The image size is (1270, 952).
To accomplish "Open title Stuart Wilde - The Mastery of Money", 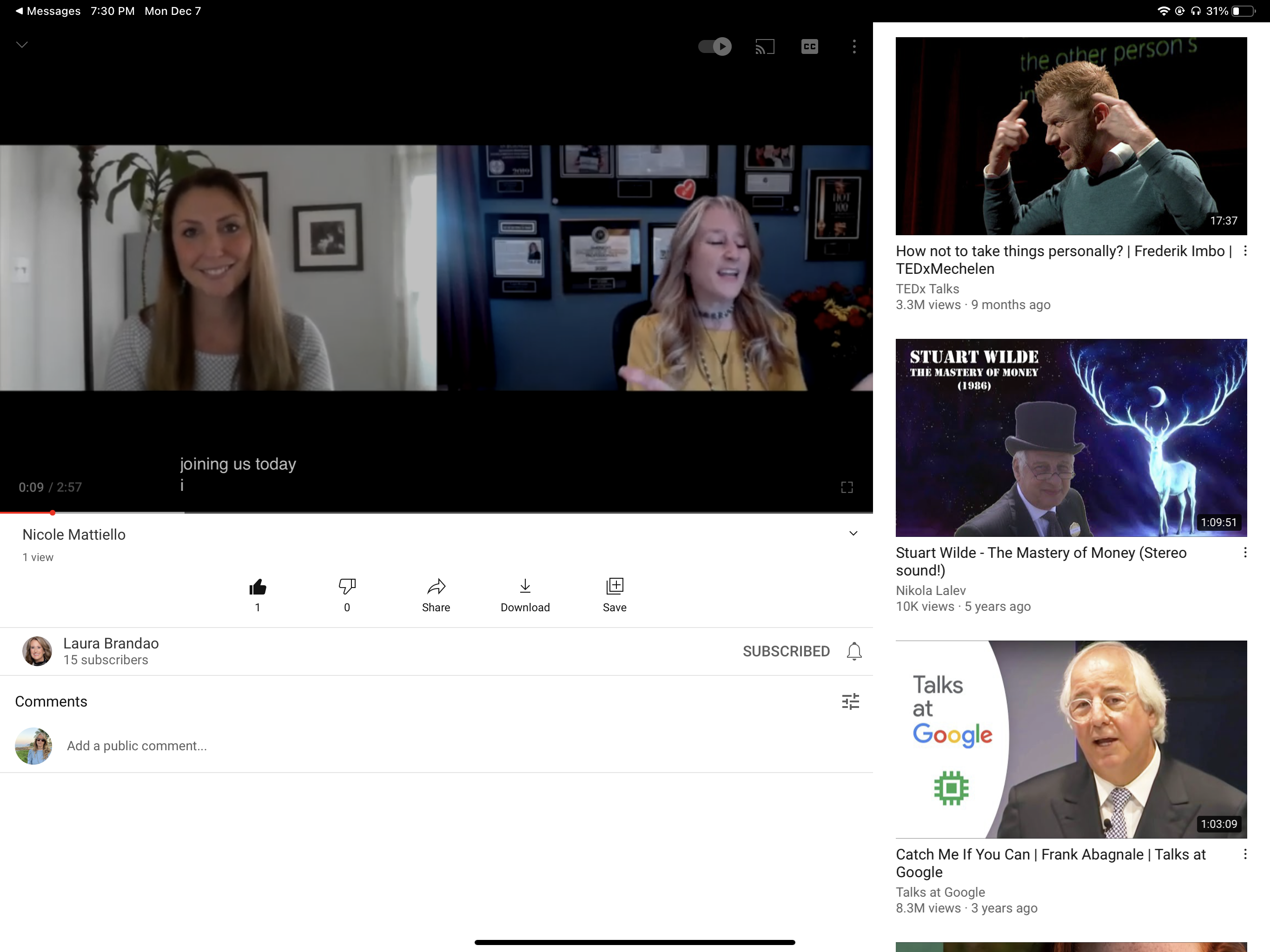I will click(x=1041, y=561).
